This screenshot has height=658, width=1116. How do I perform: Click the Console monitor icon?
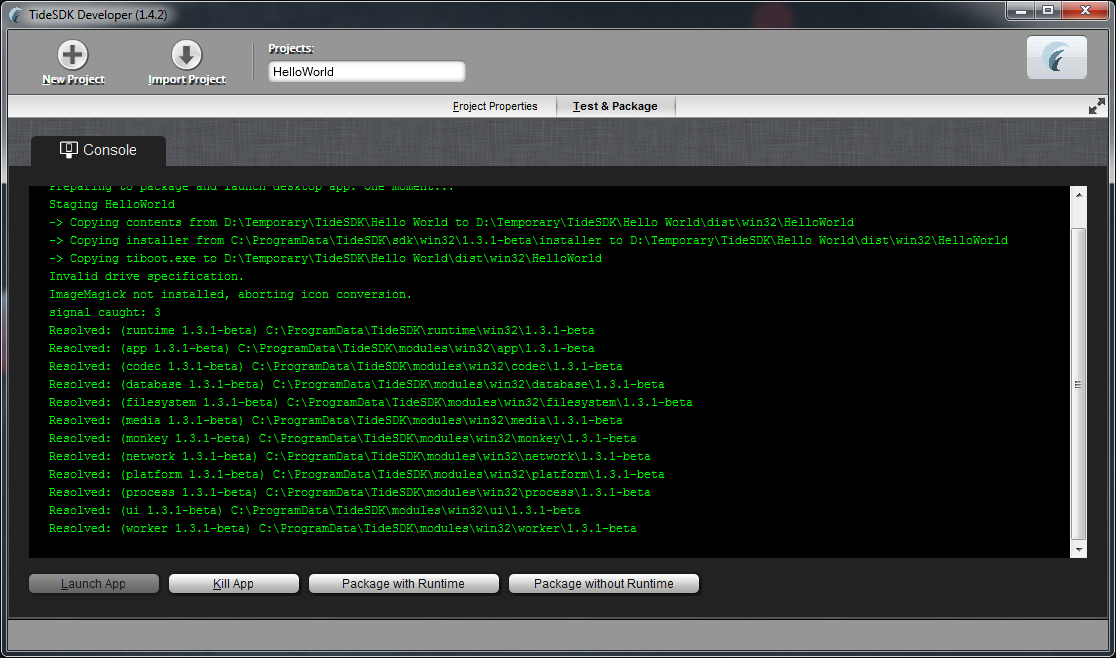(x=68, y=149)
